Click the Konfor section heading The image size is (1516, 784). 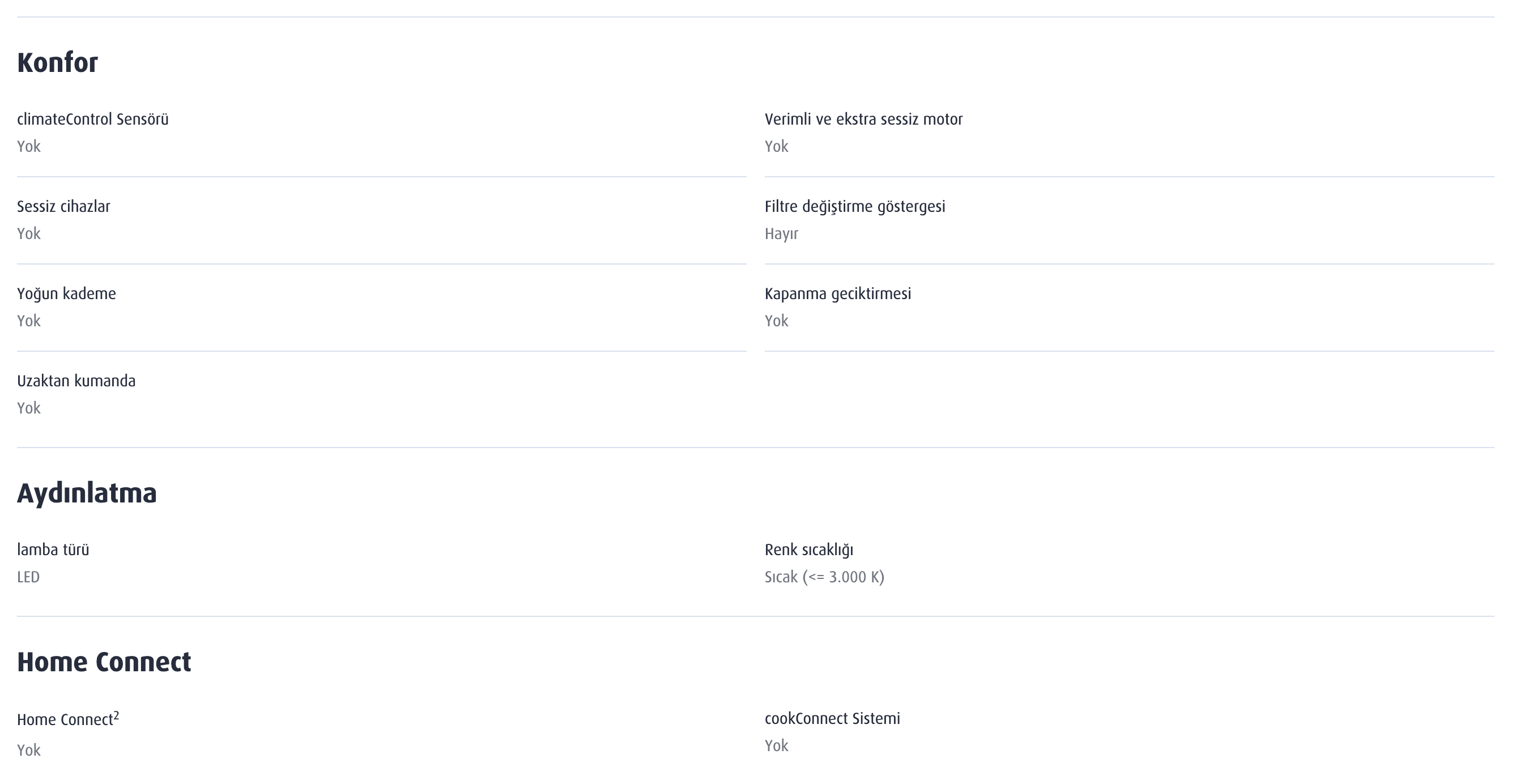[57, 62]
